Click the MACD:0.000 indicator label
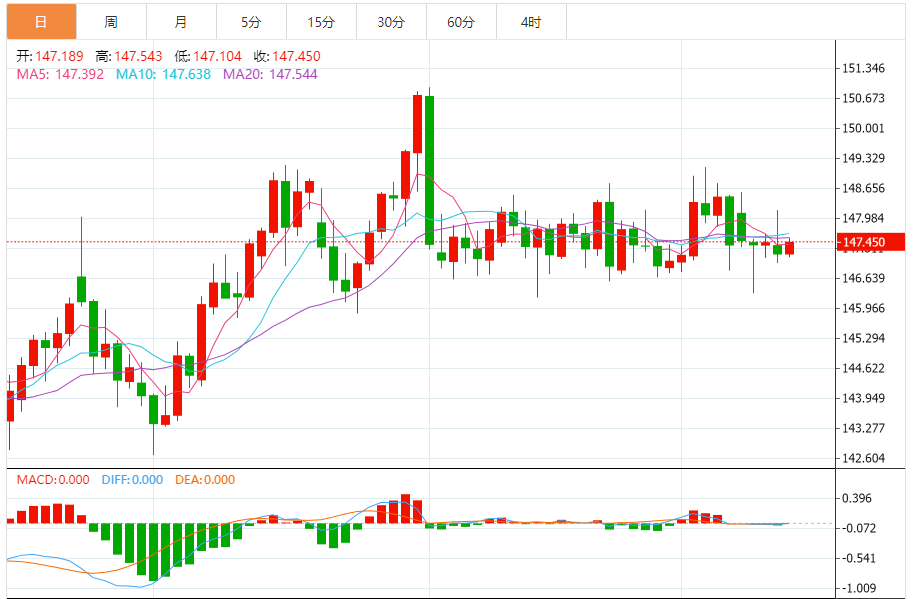 point(53,480)
